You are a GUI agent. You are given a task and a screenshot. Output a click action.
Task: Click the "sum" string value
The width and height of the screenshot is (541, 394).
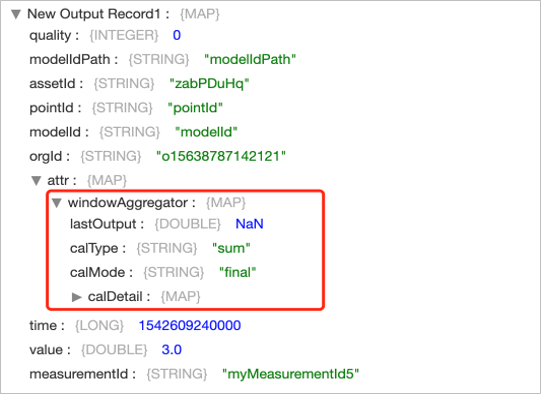pos(231,248)
